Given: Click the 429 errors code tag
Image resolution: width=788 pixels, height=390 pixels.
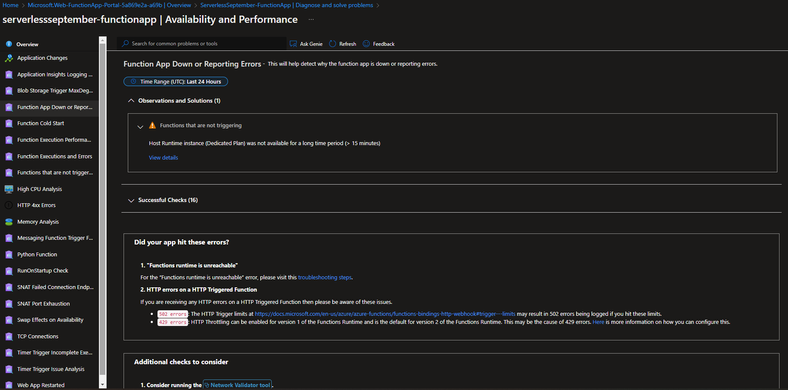Looking at the screenshot, I should (x=173, y=322).
